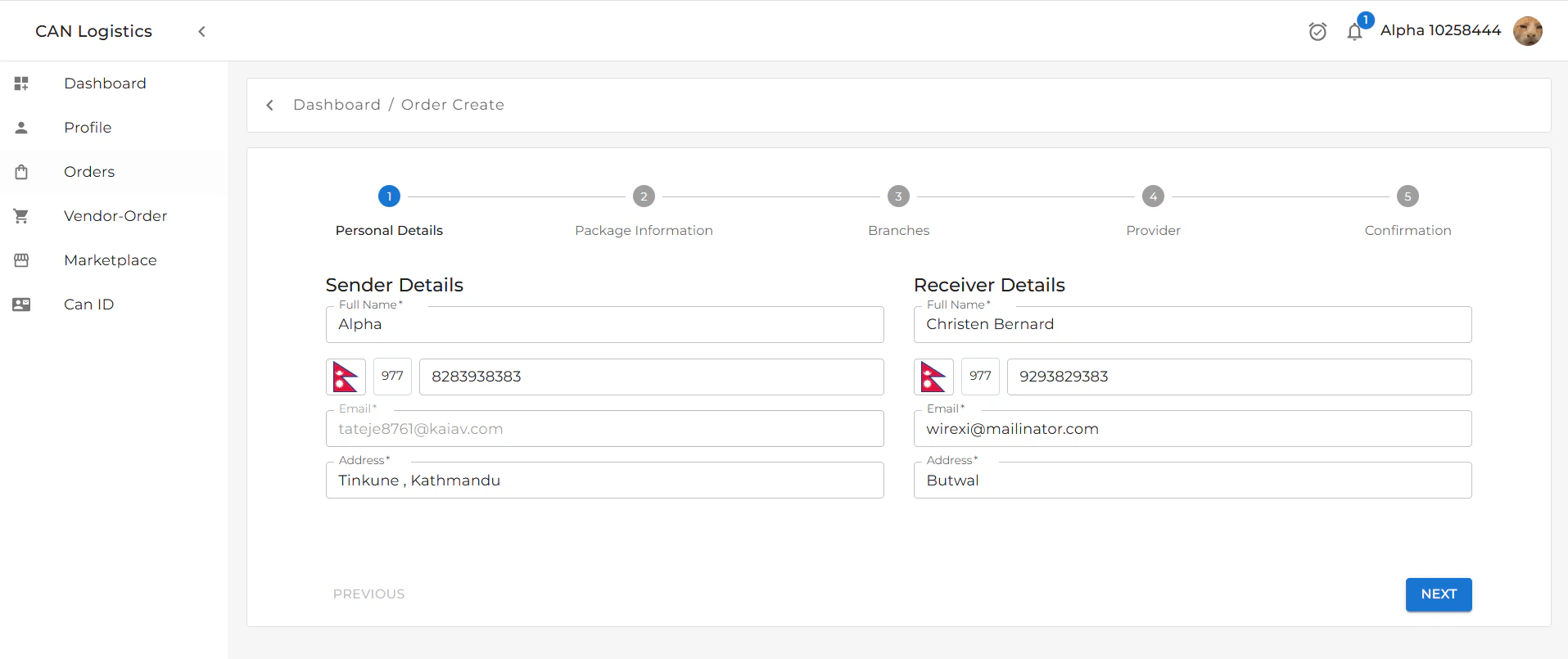The width and height of the screenshot is (1568, 659).
Task: Click step 5 Confirmation circle
Action: 1408,196
